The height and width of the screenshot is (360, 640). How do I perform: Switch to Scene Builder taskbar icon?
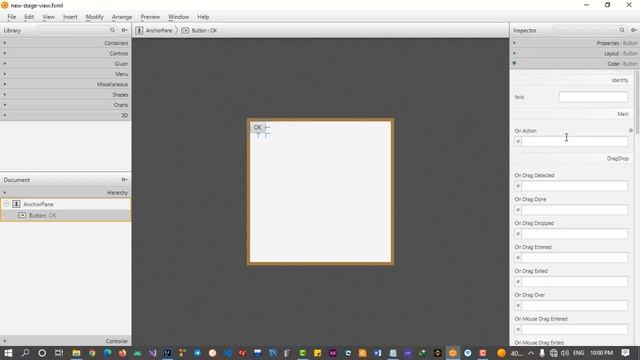[x=453, y=353]
